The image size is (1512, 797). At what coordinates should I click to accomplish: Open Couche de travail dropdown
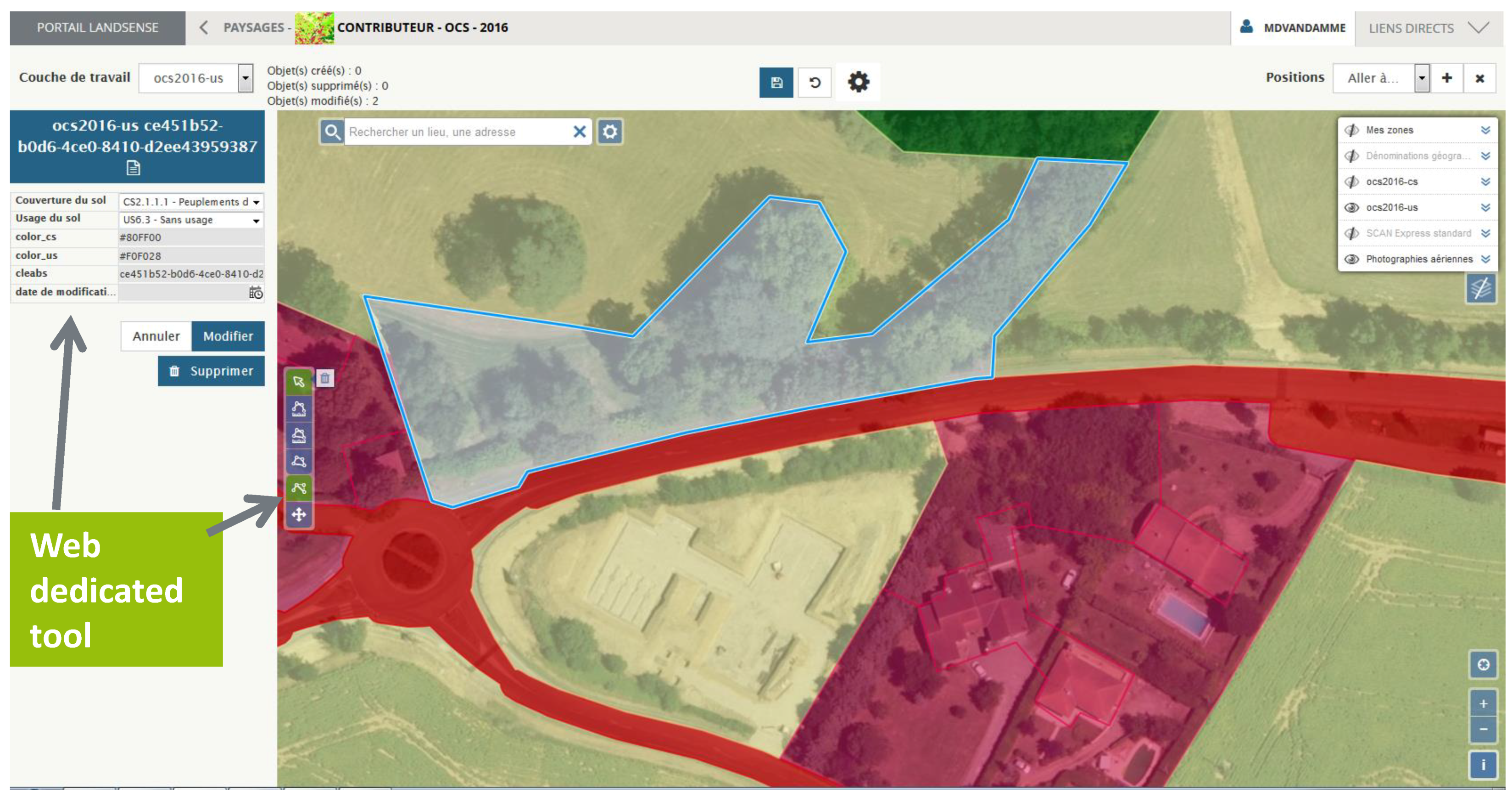[x=245, y=78]
